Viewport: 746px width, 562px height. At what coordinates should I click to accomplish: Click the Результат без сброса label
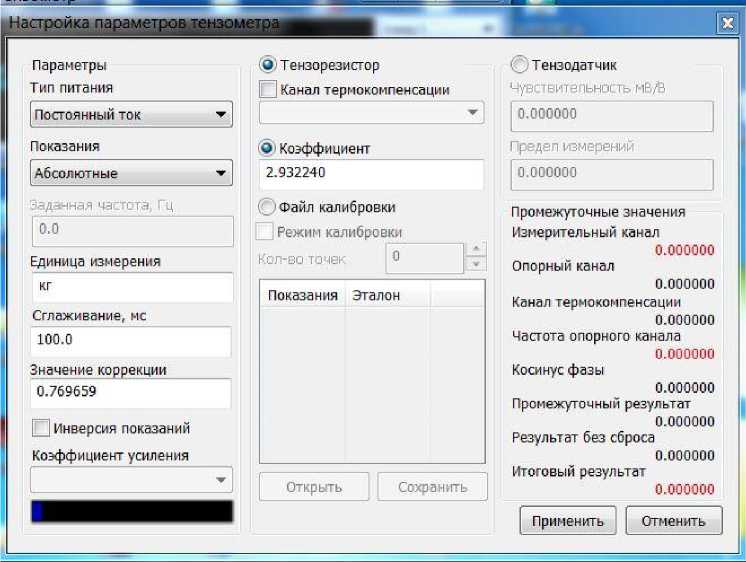coord(584,437)
